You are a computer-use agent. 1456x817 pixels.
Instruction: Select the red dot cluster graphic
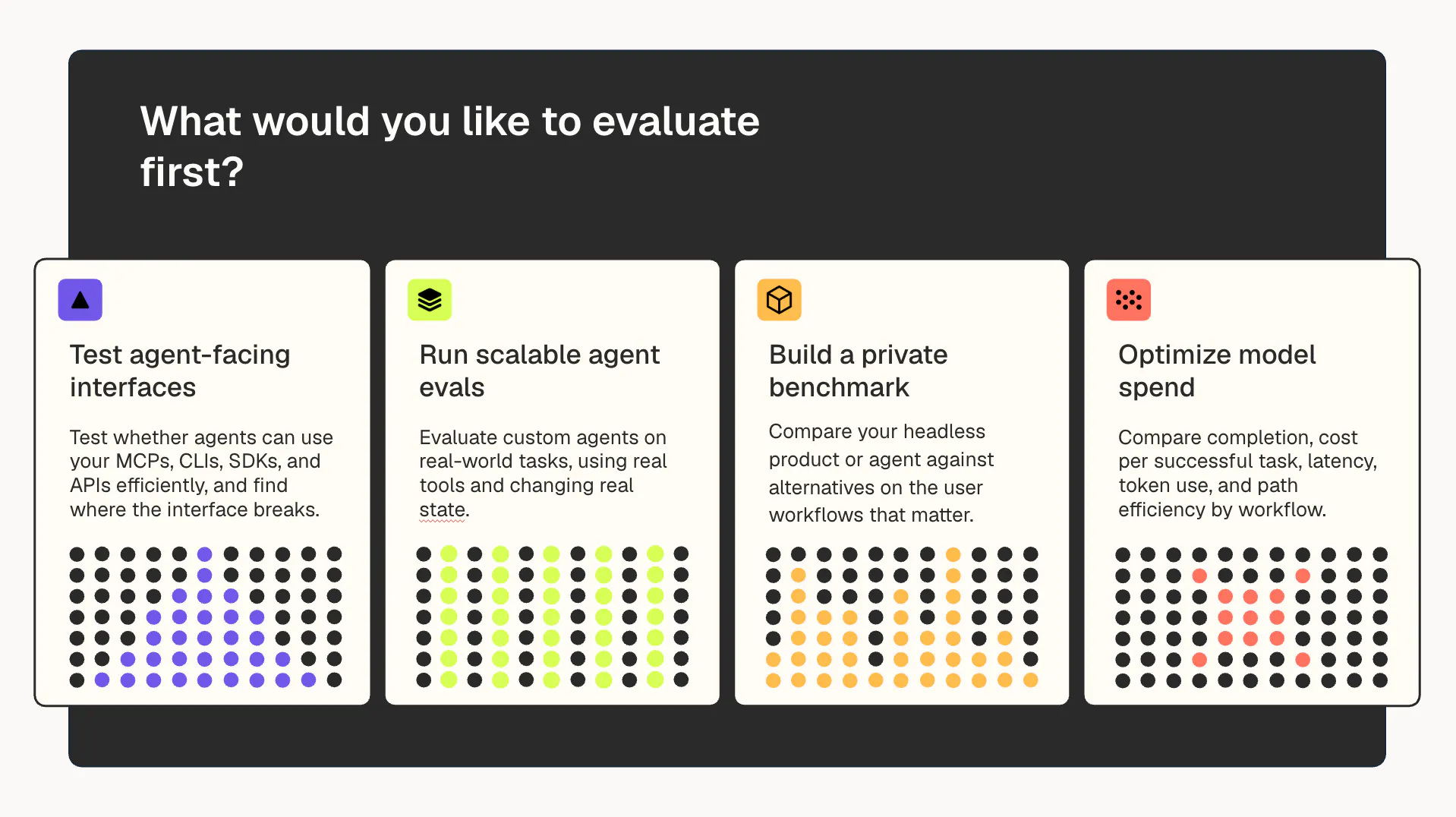pyautogui.click(x=1251, y=617)
